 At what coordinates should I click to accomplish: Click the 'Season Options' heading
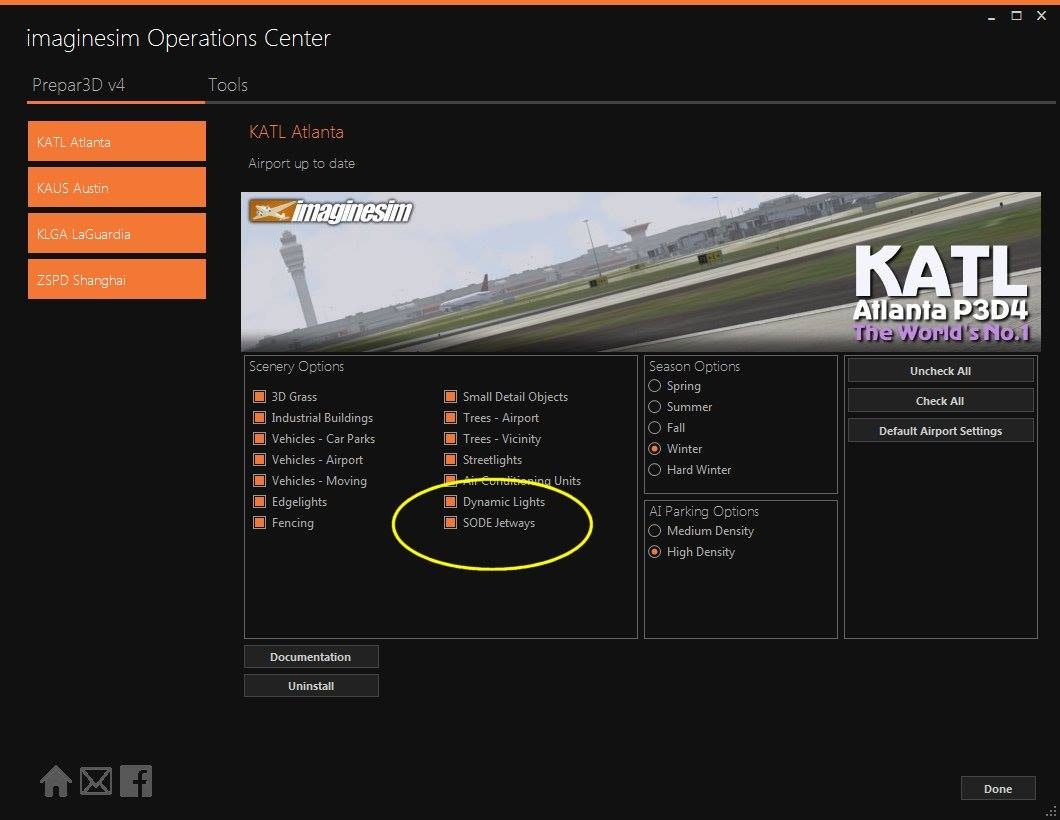tap(694, 366)
